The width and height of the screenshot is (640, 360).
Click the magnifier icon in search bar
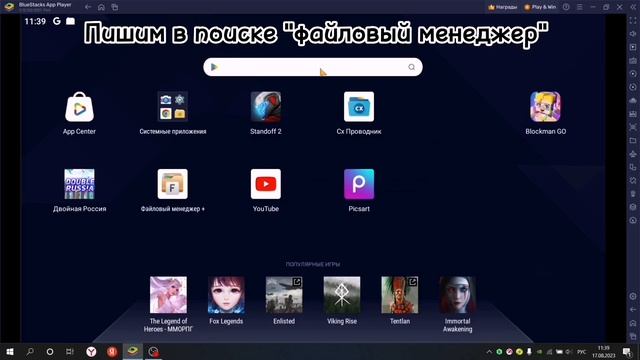(411, 67)
